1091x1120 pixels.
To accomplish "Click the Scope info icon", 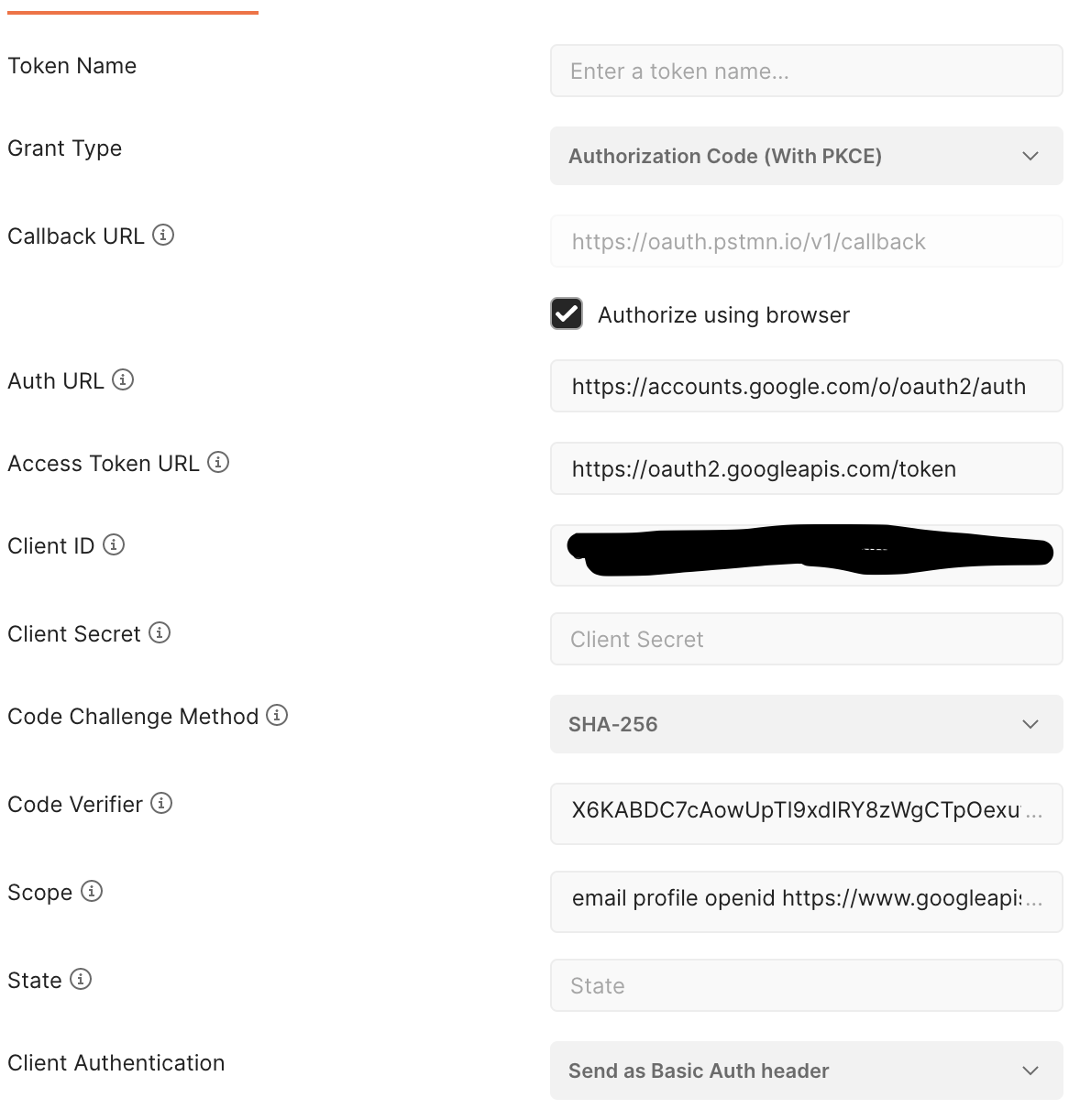I will click(x=92, y=892).
